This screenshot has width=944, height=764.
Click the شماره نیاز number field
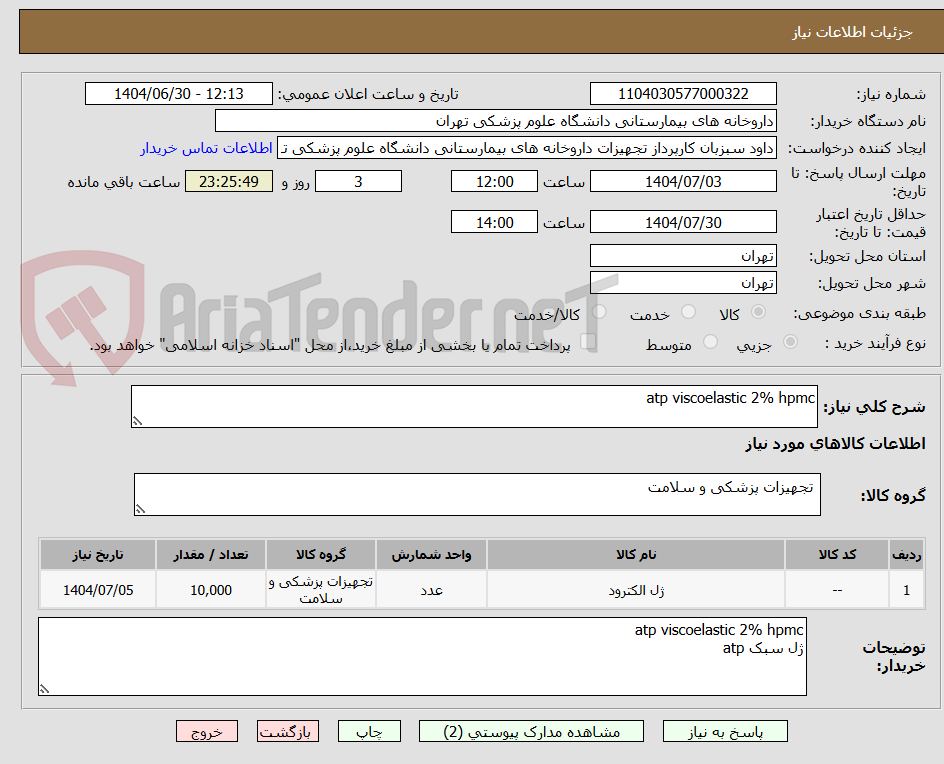[x=683, y=93]
